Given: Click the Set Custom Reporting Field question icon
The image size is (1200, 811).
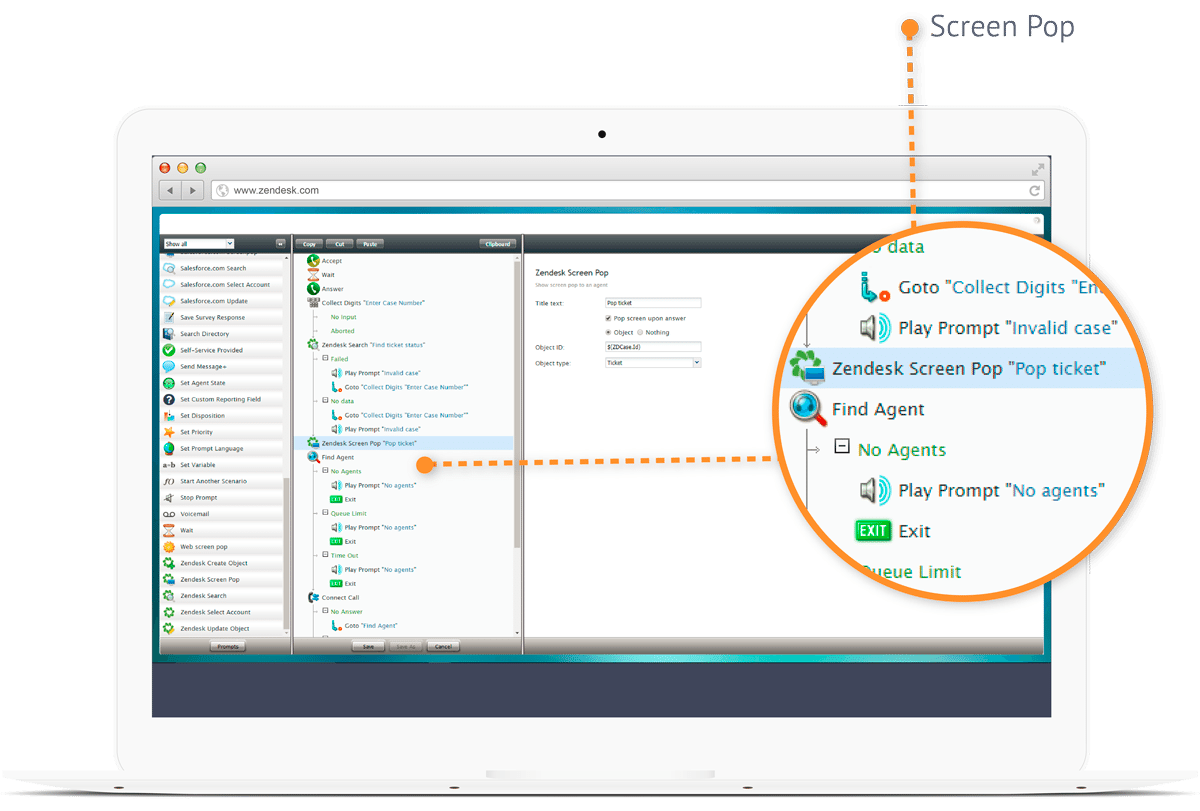Looking at the screenshot, I should tap(169, 399).
